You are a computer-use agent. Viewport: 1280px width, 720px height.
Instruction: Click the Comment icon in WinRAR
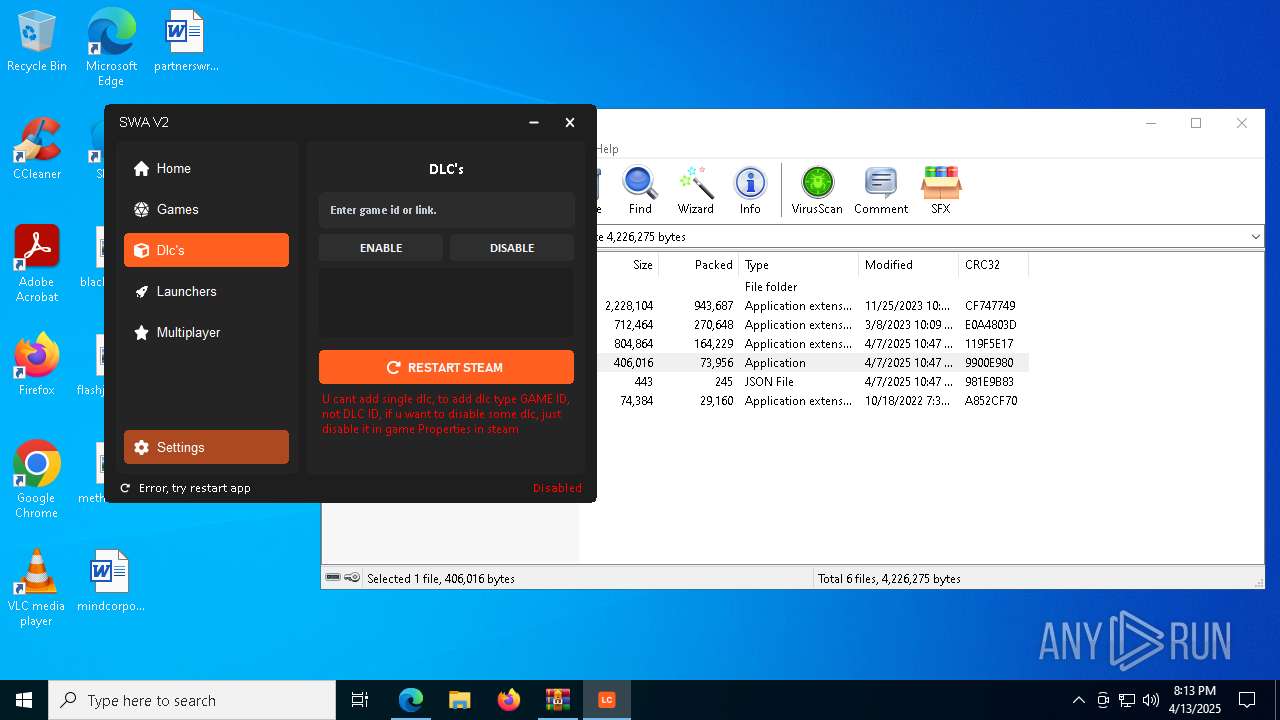point(881,190)
